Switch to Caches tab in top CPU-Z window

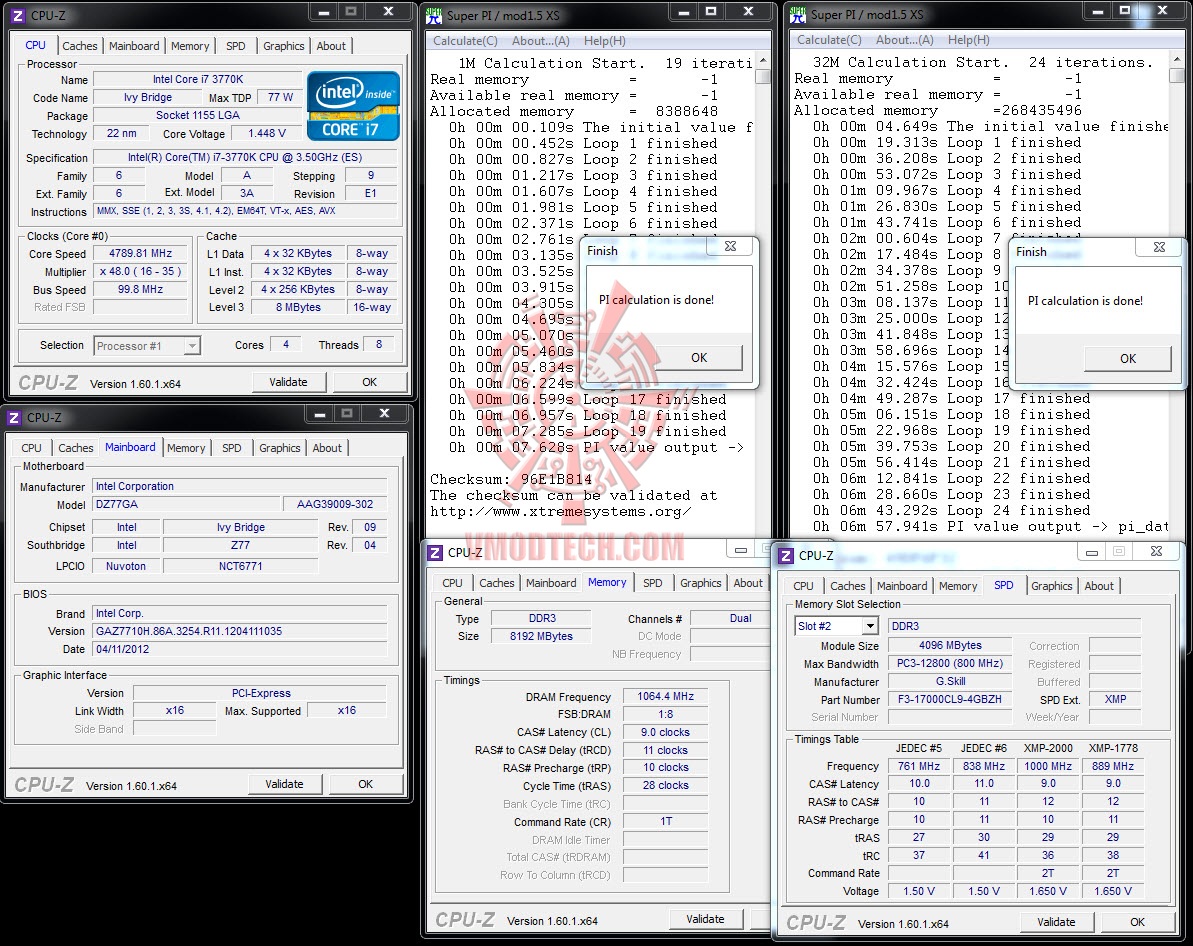click(80, 46)
